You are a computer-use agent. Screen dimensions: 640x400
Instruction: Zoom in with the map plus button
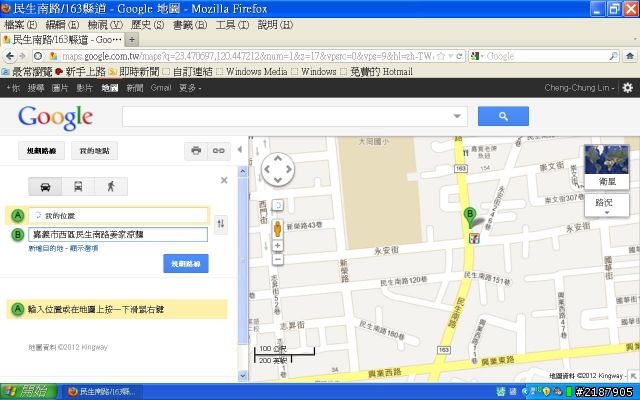pyautogui.click(x=278, y=245)
